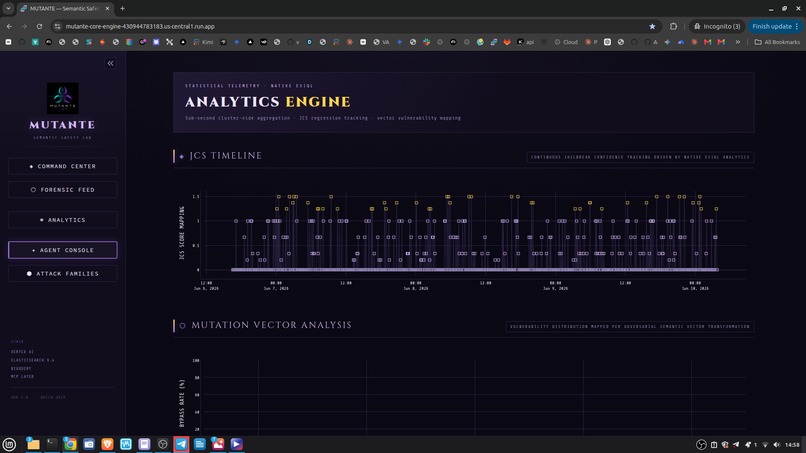This screenshot has height=453, width=806.
Task: Open the volume control in system tray
Action: click(776, 445)
